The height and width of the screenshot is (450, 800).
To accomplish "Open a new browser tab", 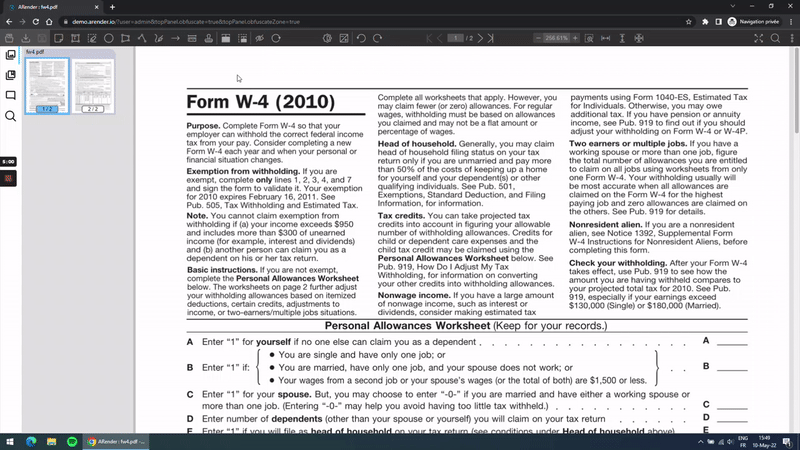I will (x=112, y=7).
